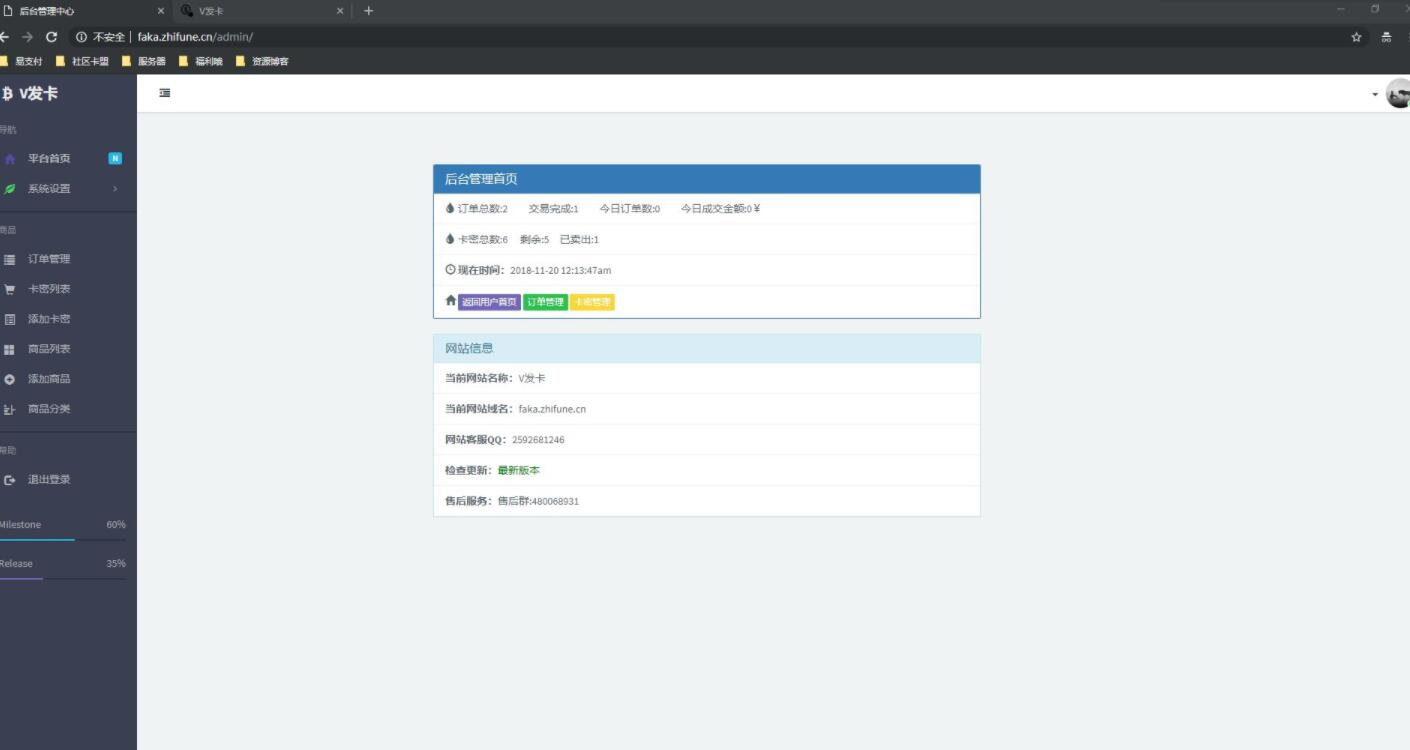Screen dimensions: 1410x750
Task: Click the green 订单管理 button
Action: pyautogui.click(x=545, y=302)
